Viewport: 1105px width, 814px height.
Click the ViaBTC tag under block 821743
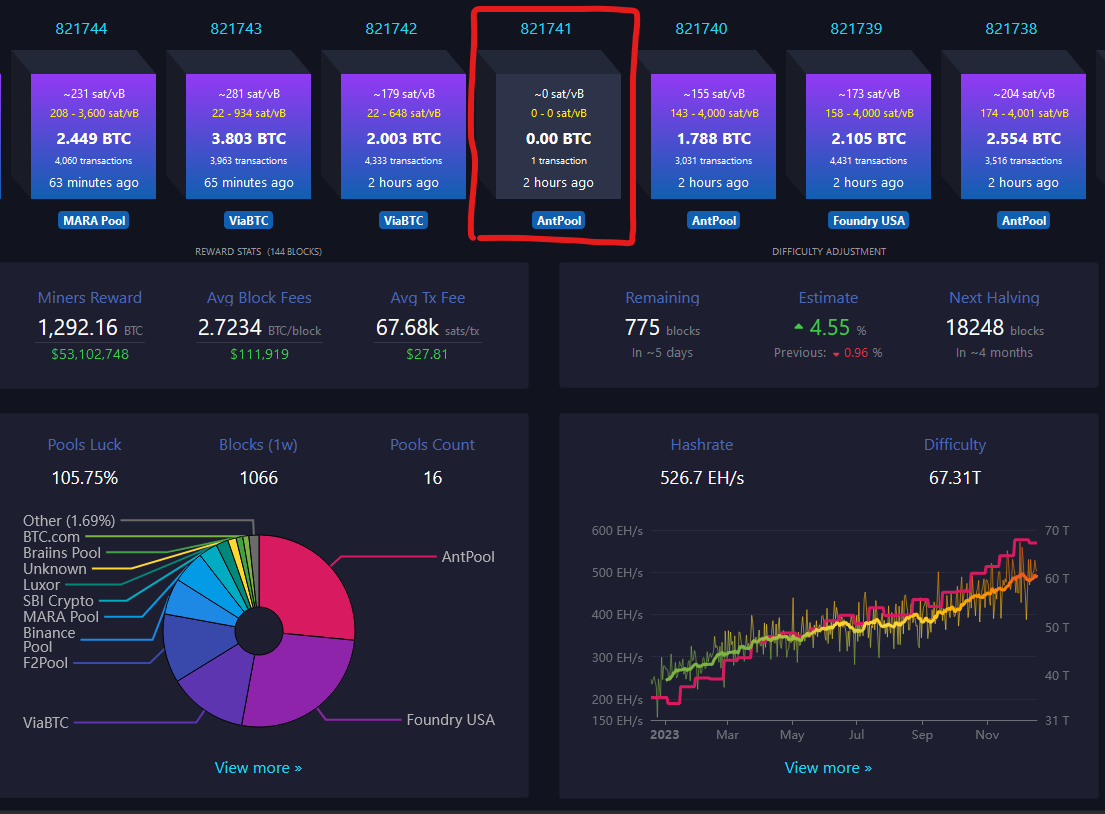[249, 220]
